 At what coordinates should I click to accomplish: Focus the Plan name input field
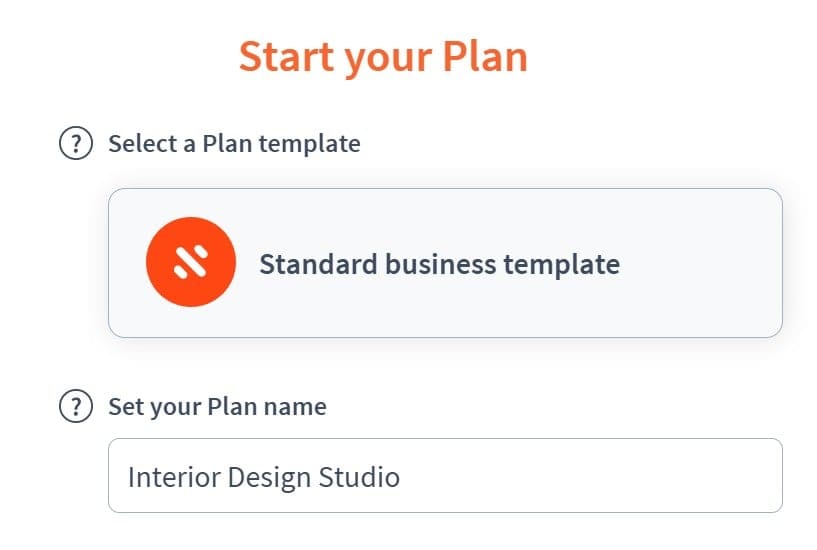pyautogui.click(x=445, y=476)
